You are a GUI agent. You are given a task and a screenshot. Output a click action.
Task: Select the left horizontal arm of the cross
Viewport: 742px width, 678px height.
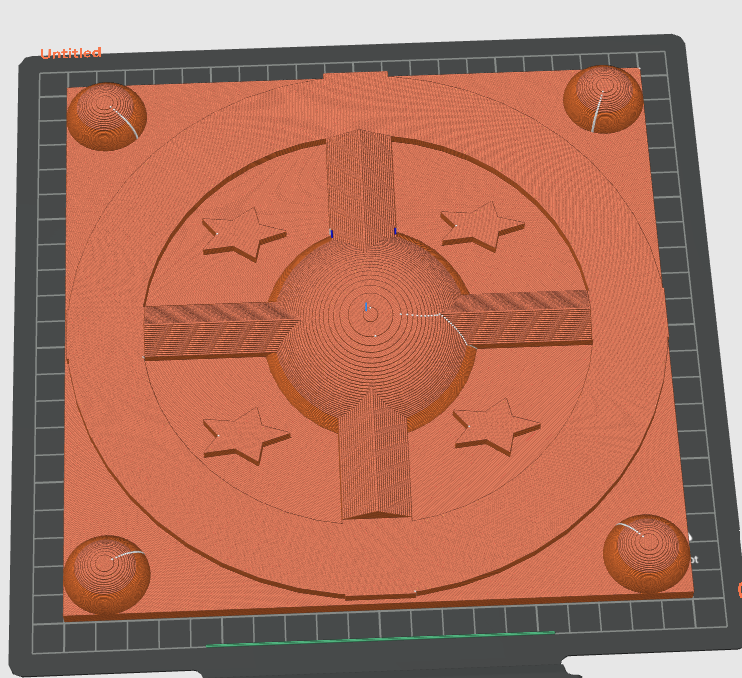pyautogui.click(x=215, y=331)
